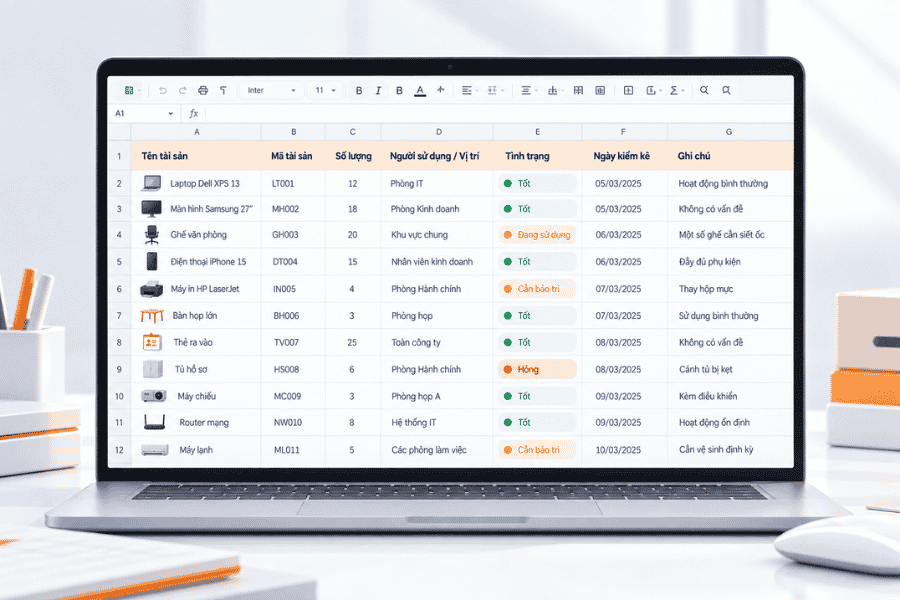The height and width of the screenshot is (600, 900).
Task: Select row 1 header number
Action: [119, 156]
